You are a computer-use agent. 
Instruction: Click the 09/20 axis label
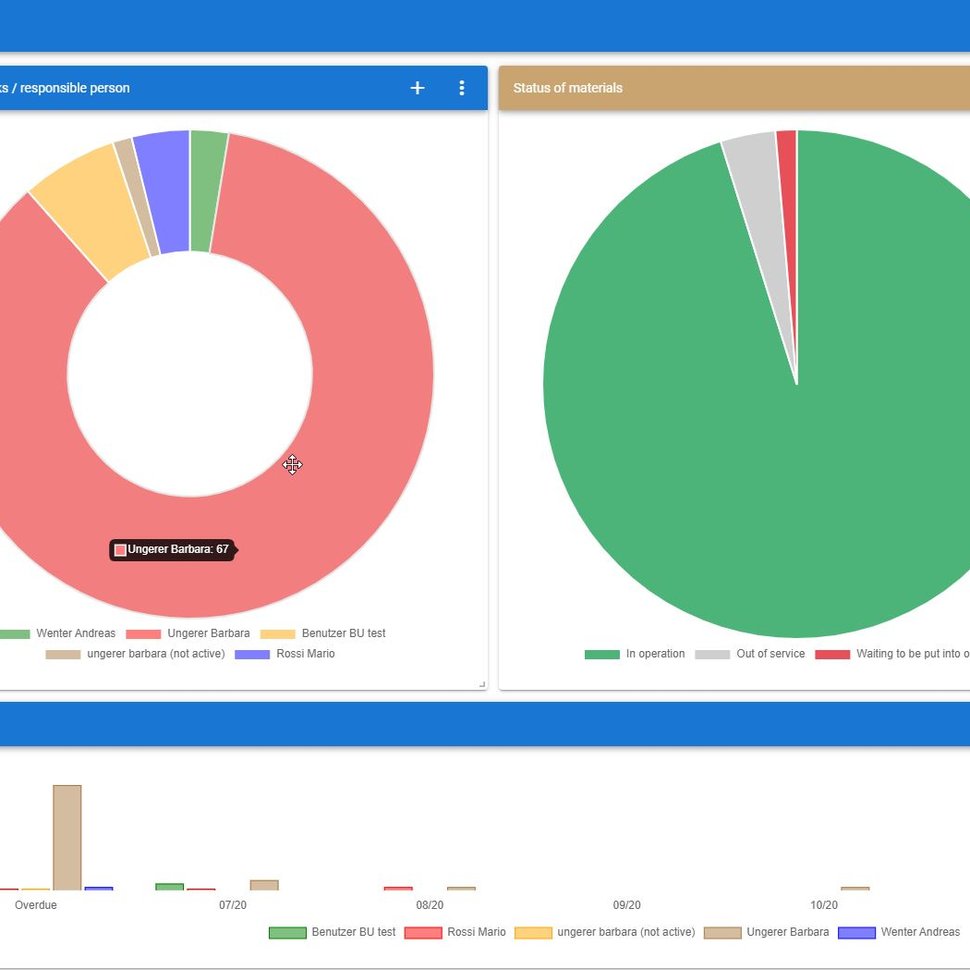click(627, 905)
